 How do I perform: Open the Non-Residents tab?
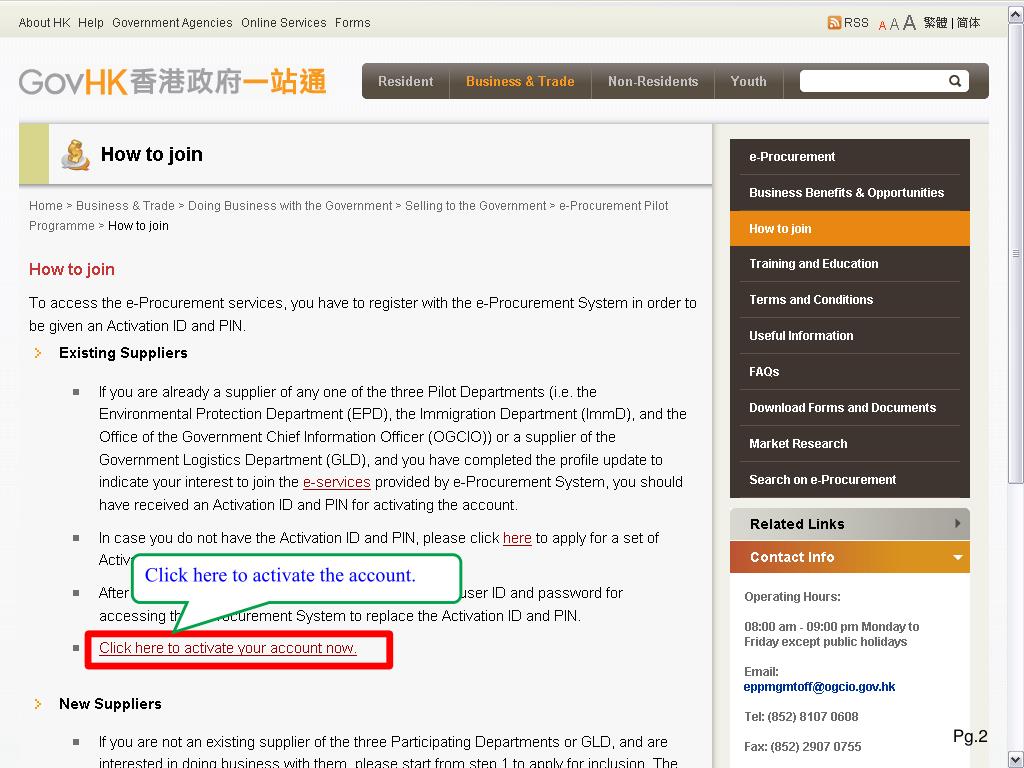[x=653, y=81]
